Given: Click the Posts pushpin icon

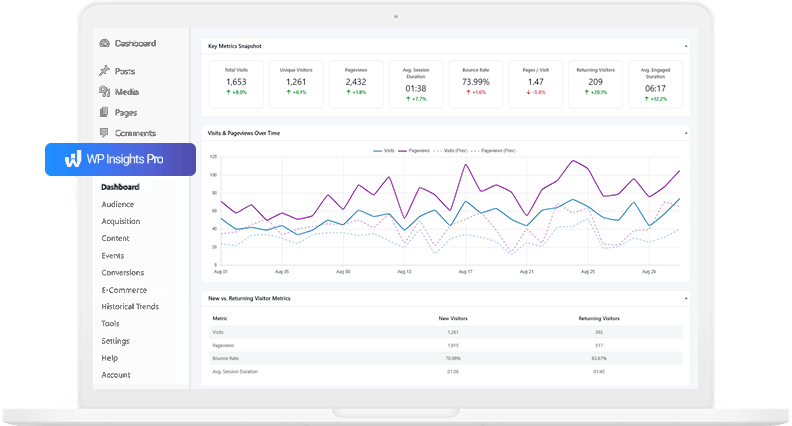Looking at the screenshot, I should pyautogui.click(x=105, y=71).
